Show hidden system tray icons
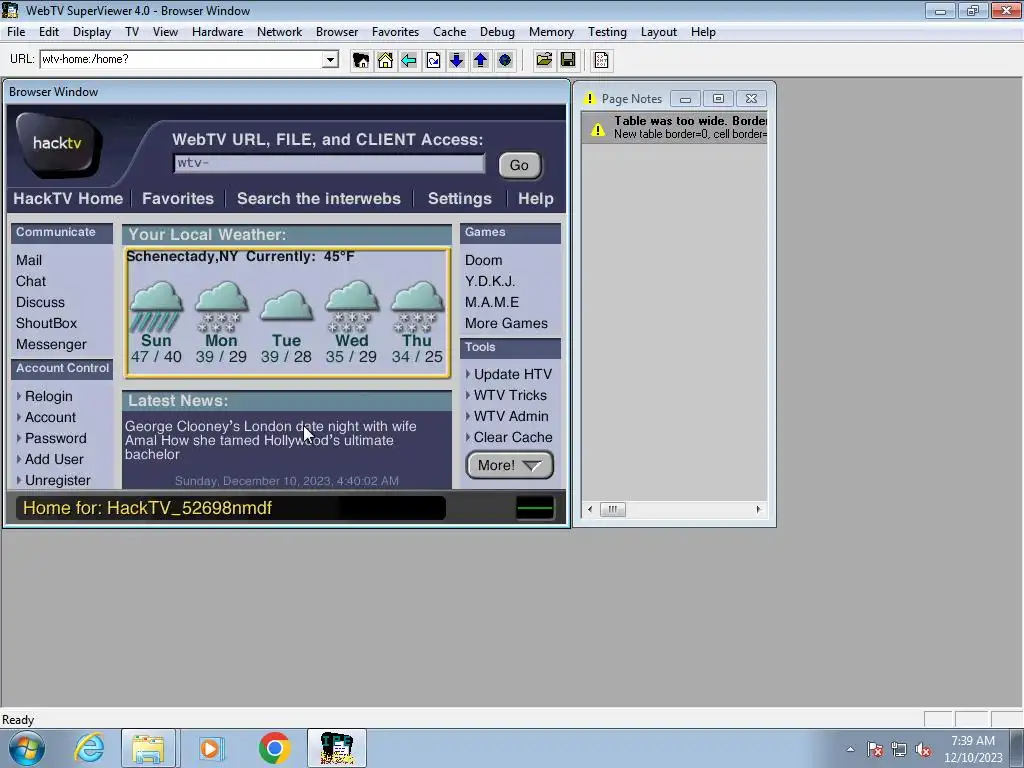Screen dimensions: 1024x768 pos(850,749)
